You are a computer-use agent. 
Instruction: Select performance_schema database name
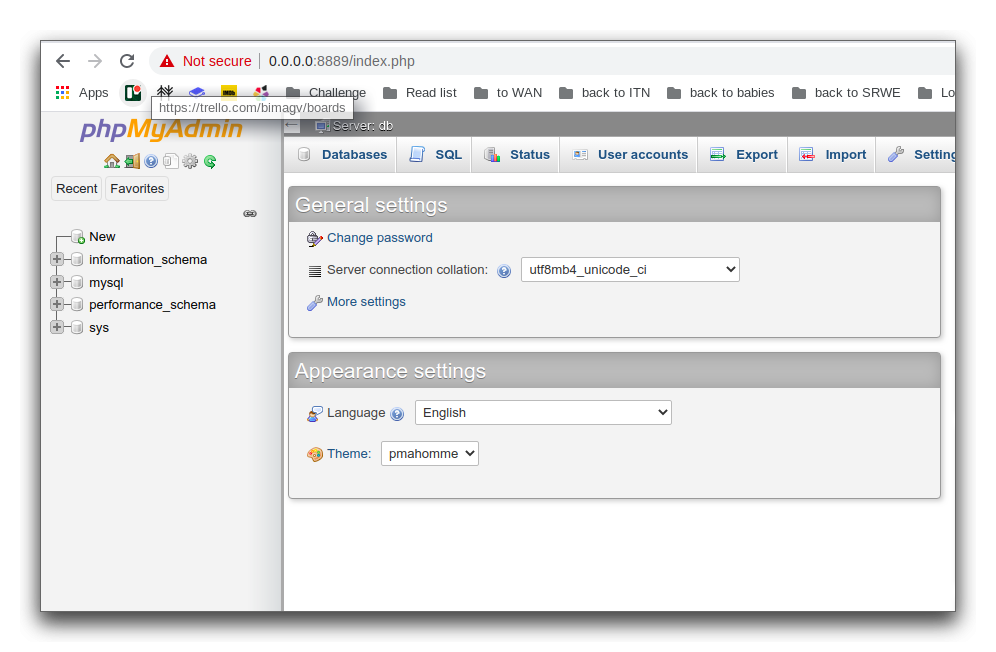tap(152, 305)
